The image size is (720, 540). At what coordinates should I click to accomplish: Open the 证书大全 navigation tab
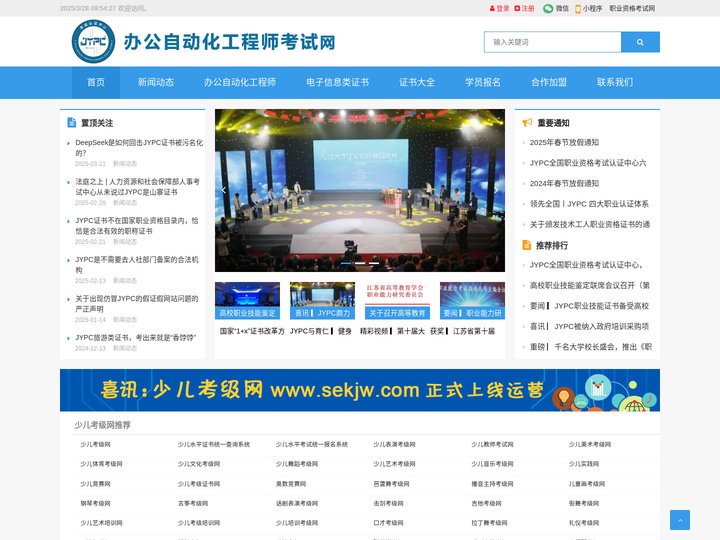tap(417, 83)
